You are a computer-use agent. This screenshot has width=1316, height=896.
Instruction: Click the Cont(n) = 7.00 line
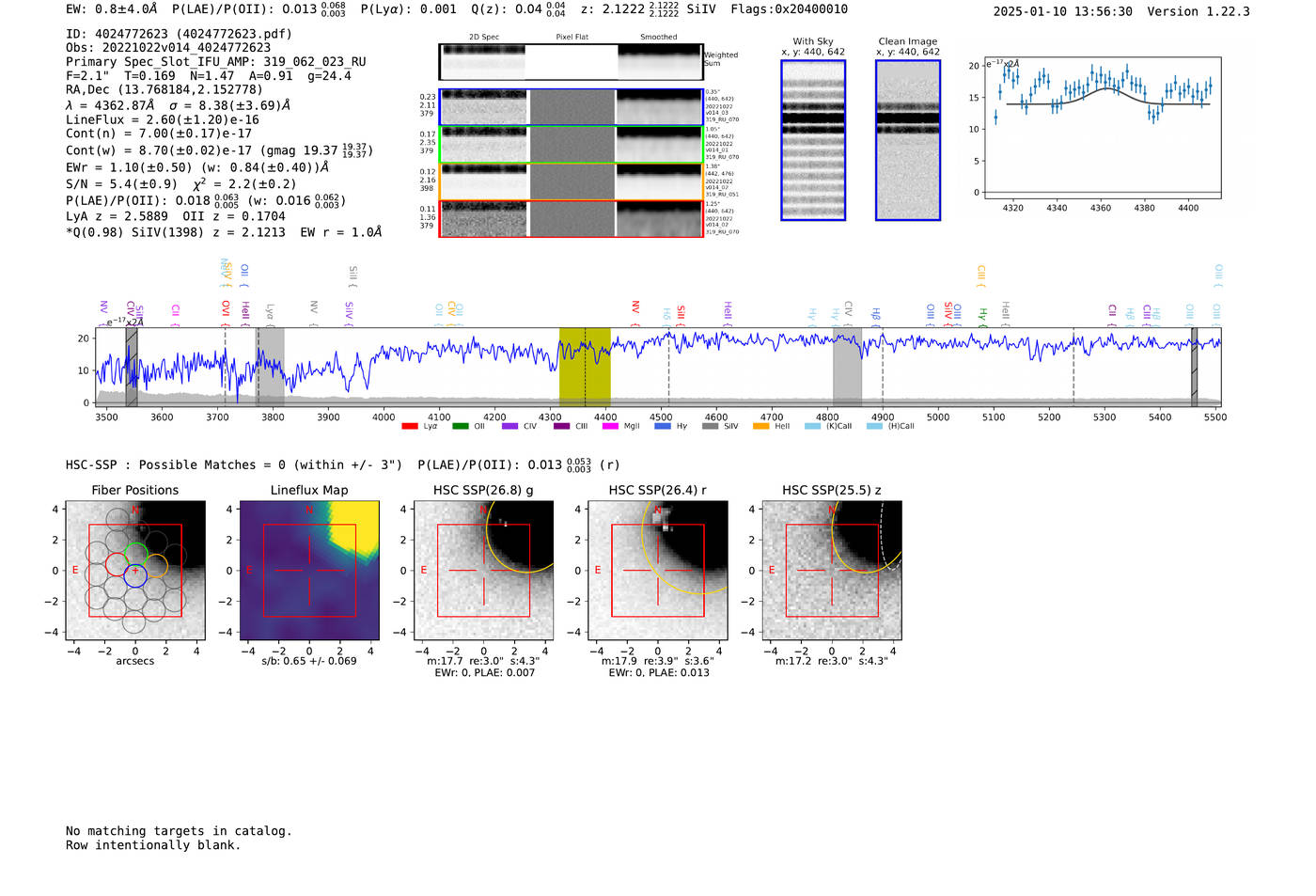(x=159, y=134)
